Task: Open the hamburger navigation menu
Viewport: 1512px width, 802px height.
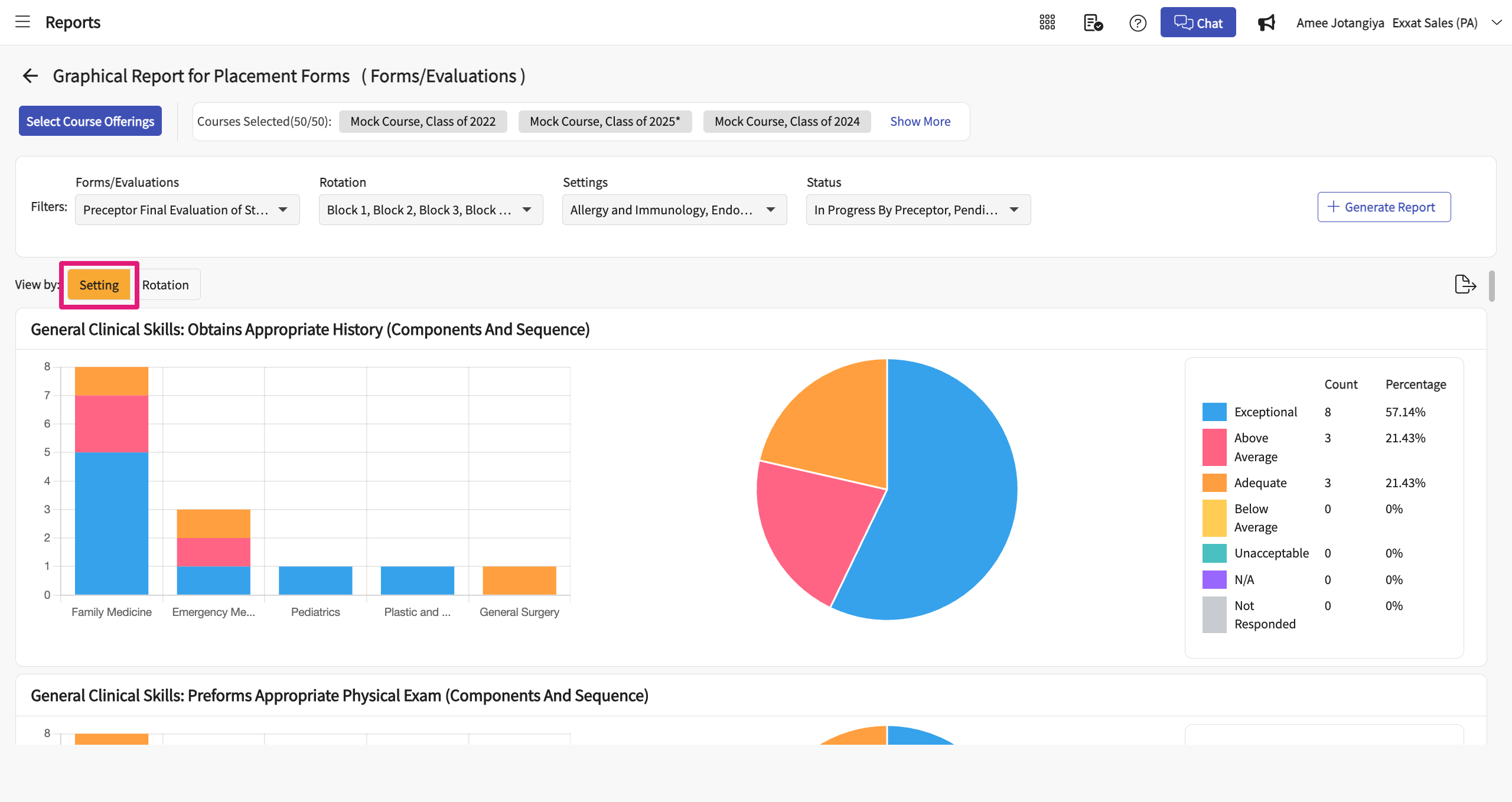Action: (22, 22)
